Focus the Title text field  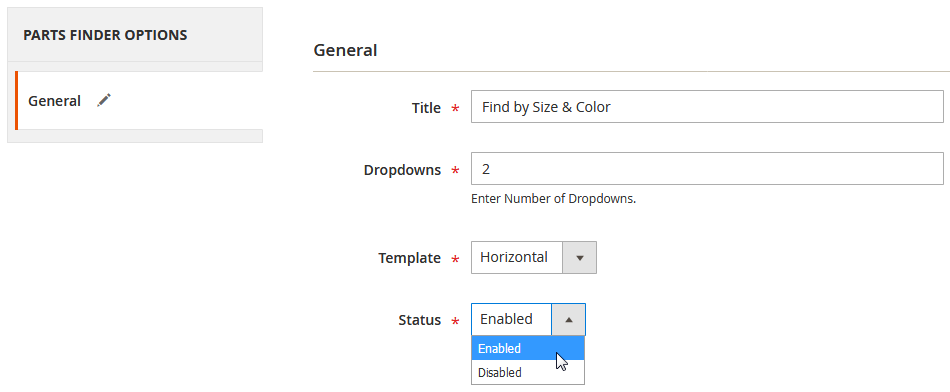[x=707, y=107]
